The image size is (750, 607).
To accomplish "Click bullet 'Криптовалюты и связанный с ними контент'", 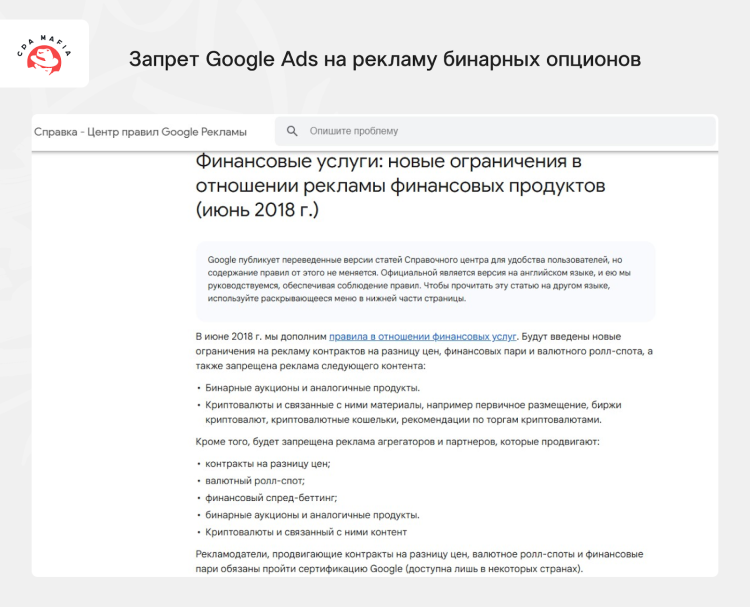I will 306,532.
